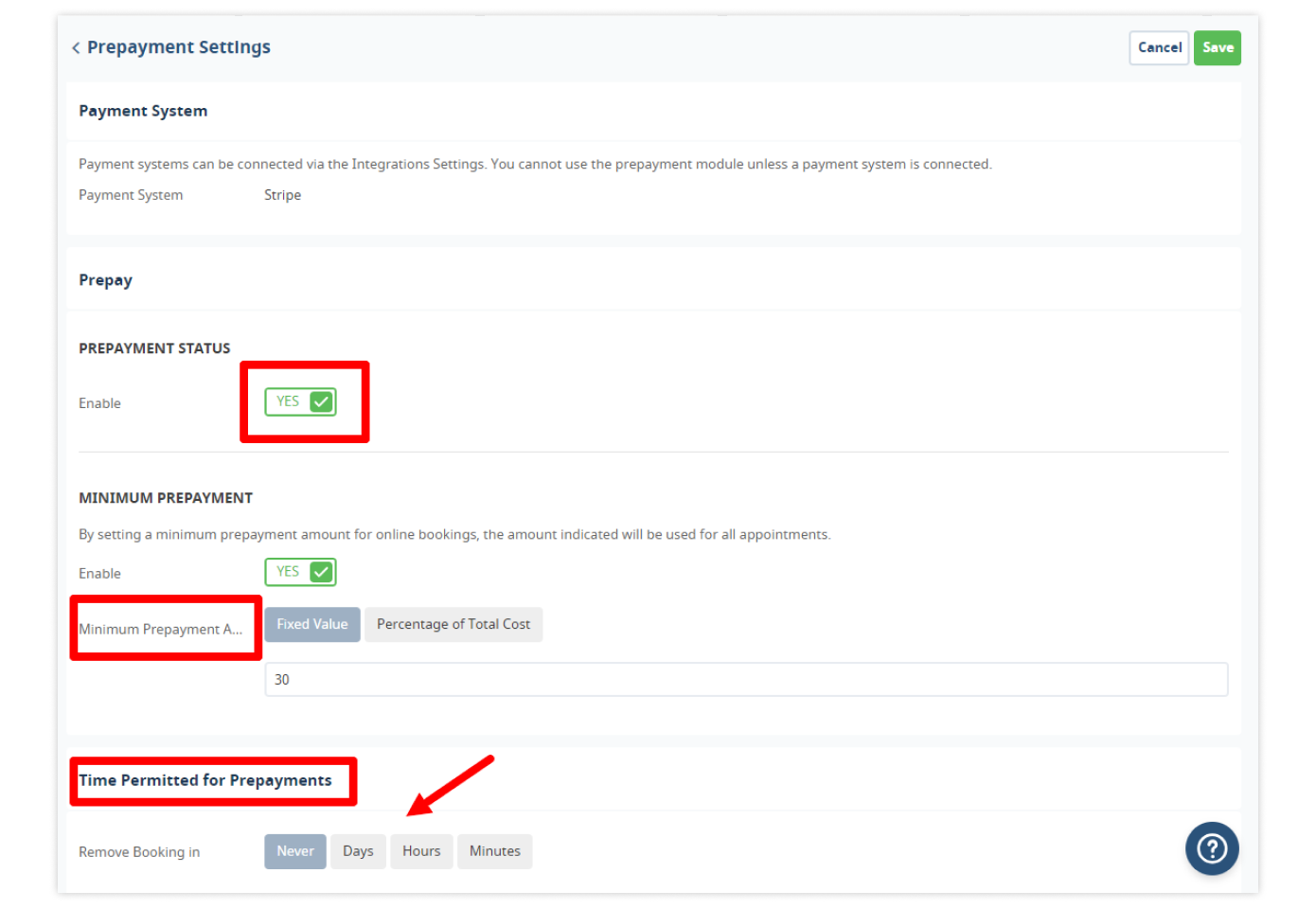Click the Minimum Prepayment A... label

(x=160, y=630)
